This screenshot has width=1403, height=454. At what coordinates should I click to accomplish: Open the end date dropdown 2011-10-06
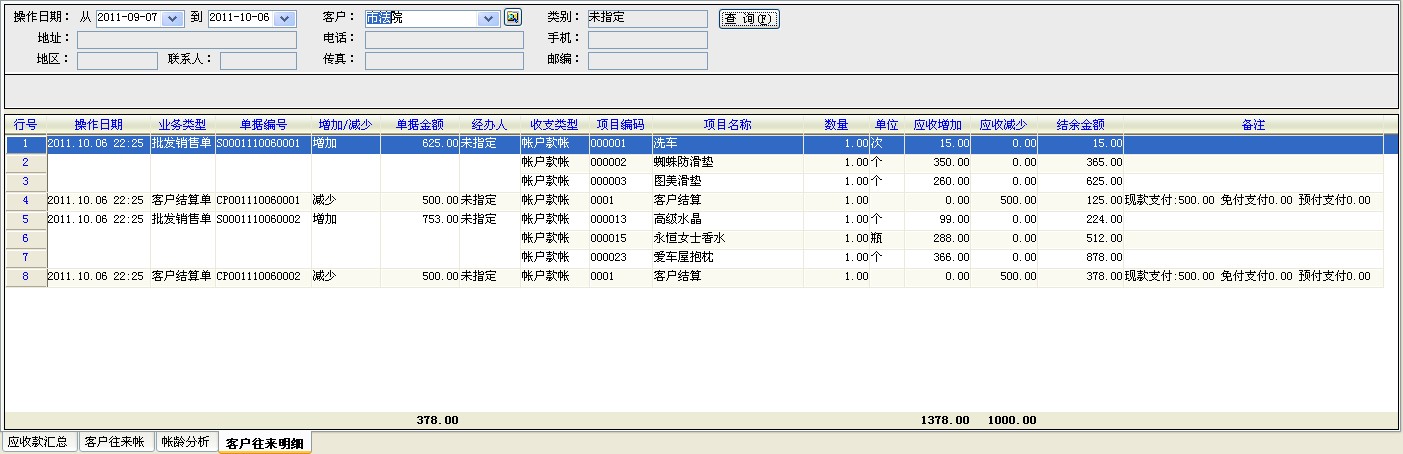pos(285,19)
